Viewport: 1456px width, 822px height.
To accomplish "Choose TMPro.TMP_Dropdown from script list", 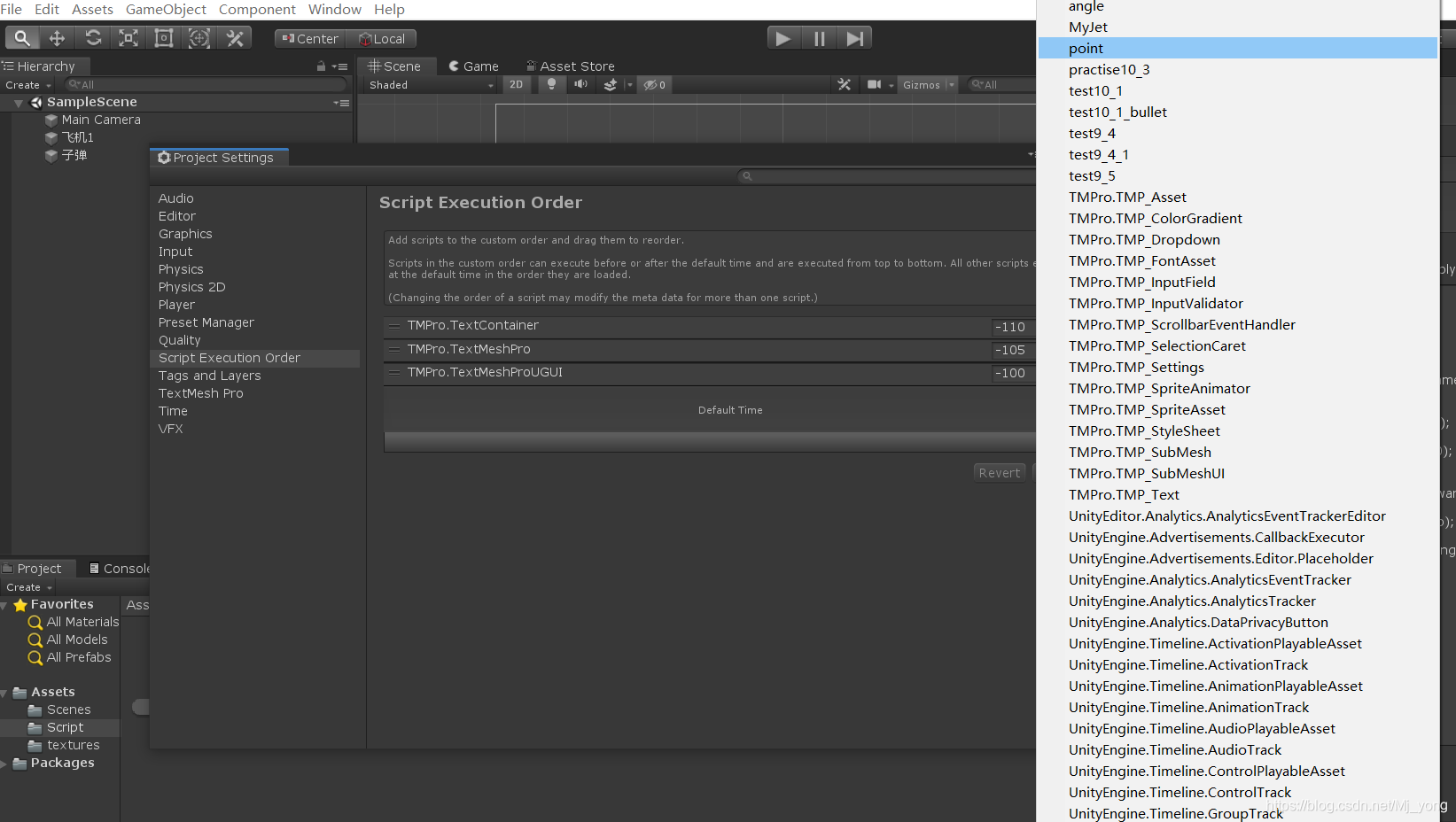I will (1238, 239).
